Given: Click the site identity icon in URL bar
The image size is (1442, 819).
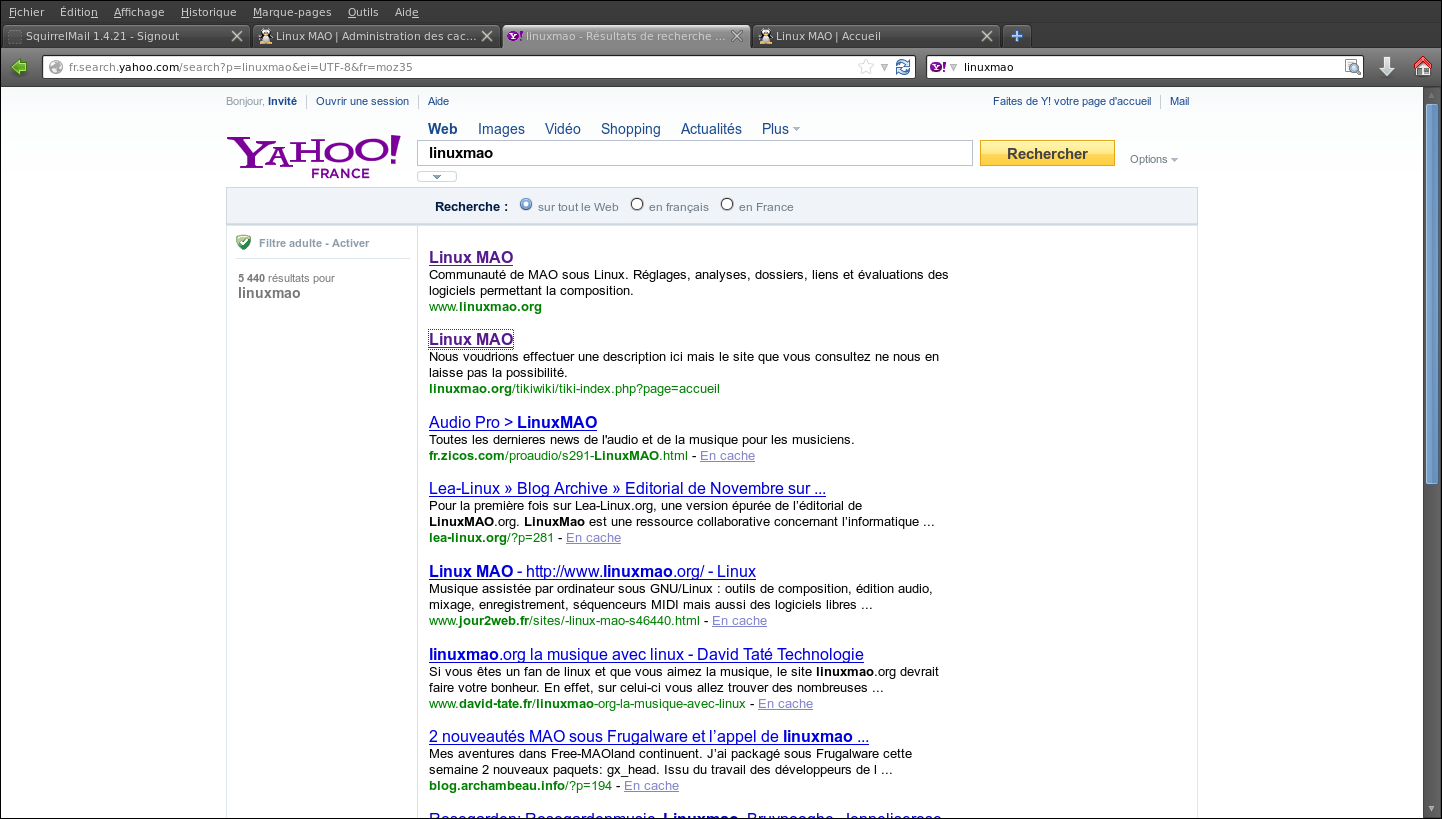Looking at the screenshot, I should 56,67.
